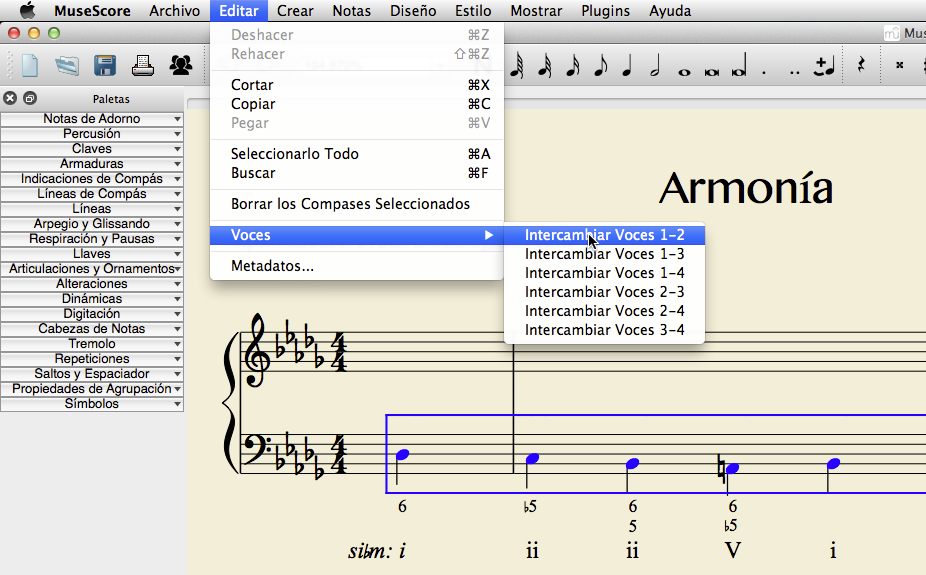This screenshot has height=575, width=926.
Task: Expand the Repeticiones palette
Action: coord(92,359)
